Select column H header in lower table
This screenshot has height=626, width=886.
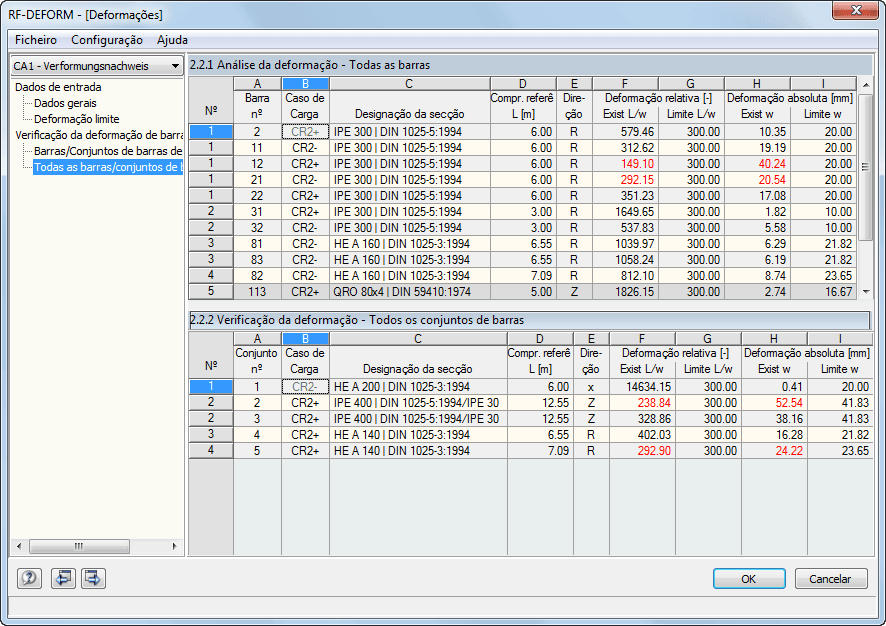point(774,338)
